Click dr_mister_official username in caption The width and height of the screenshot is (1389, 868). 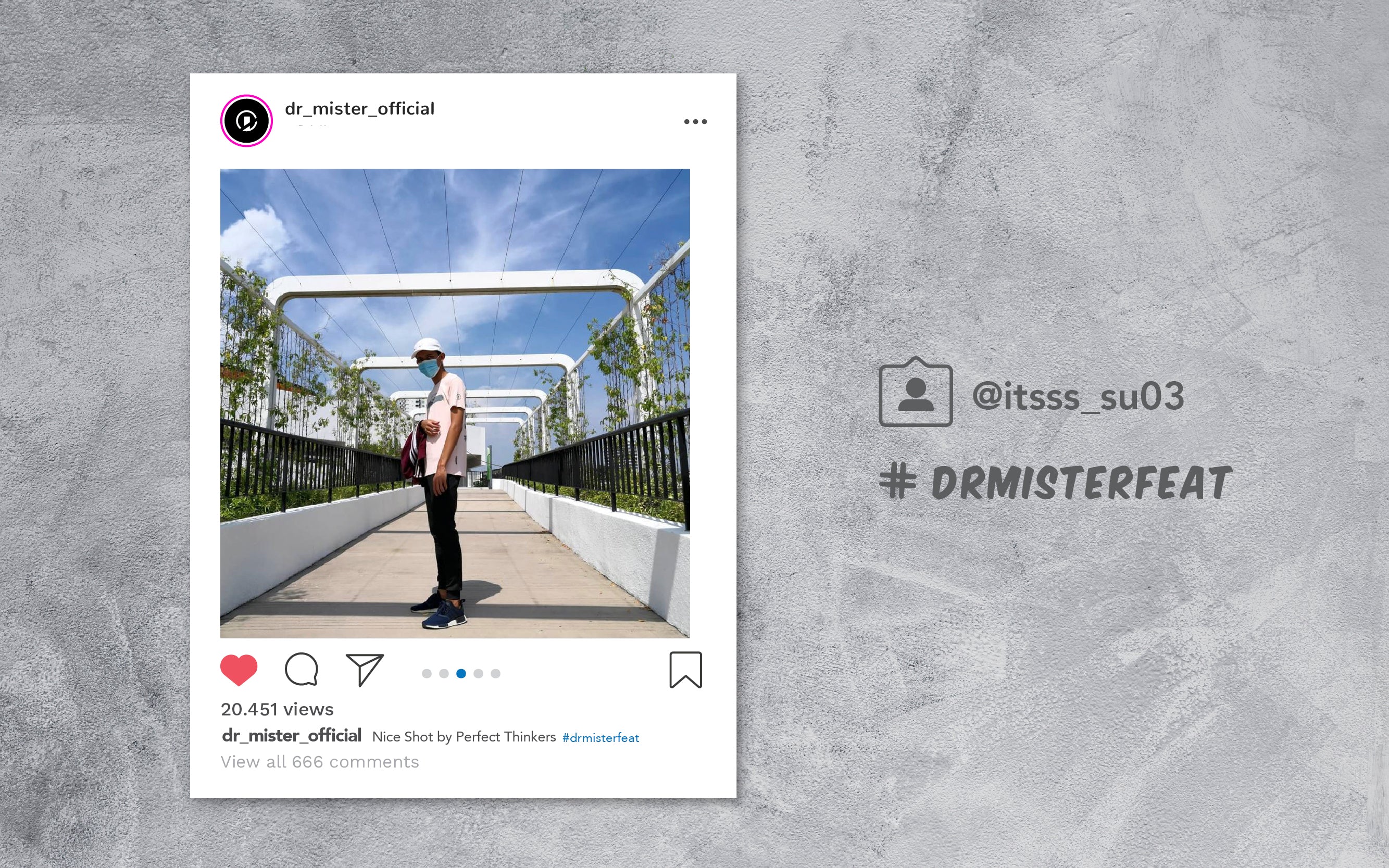tap(292, 736)
